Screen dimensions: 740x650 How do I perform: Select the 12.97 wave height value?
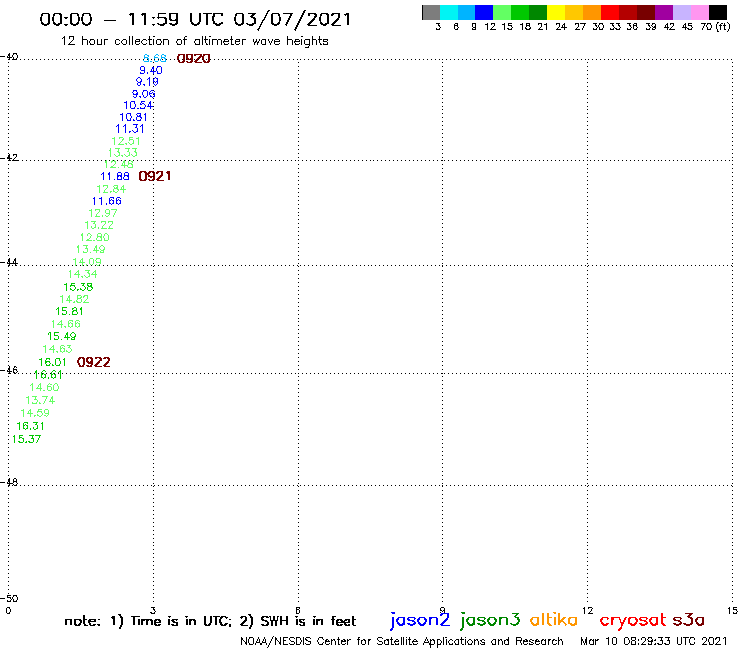pyautogui.click(x=103, y=213)
